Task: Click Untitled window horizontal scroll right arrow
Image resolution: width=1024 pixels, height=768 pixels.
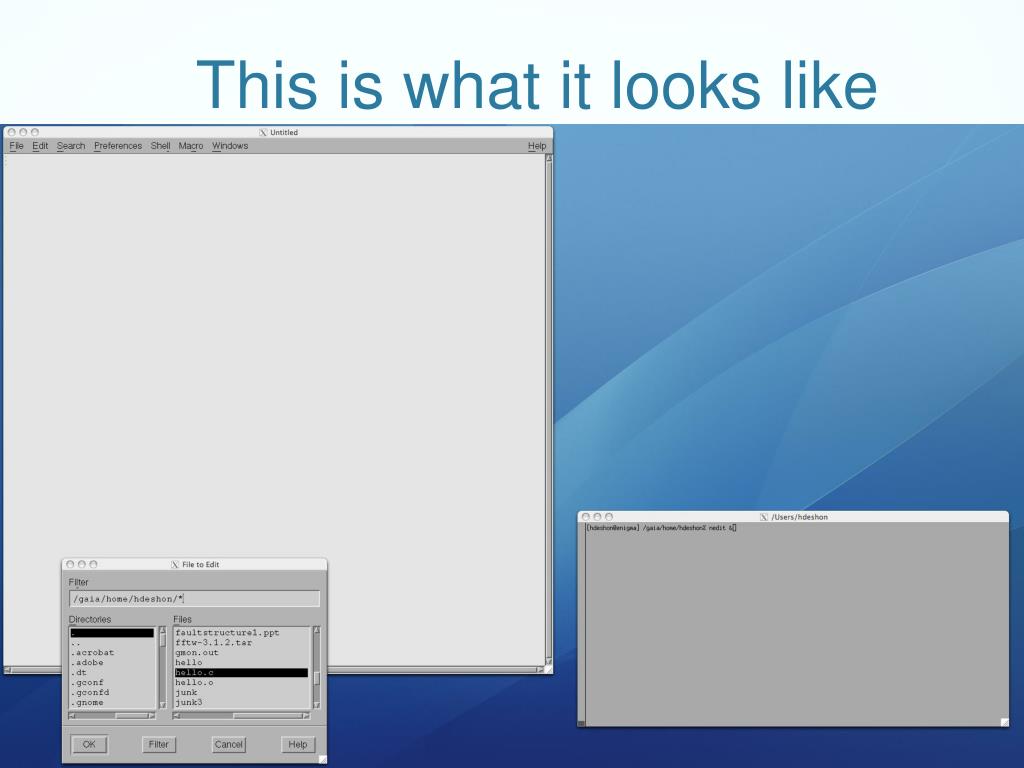Action: [x=540, y=669]
